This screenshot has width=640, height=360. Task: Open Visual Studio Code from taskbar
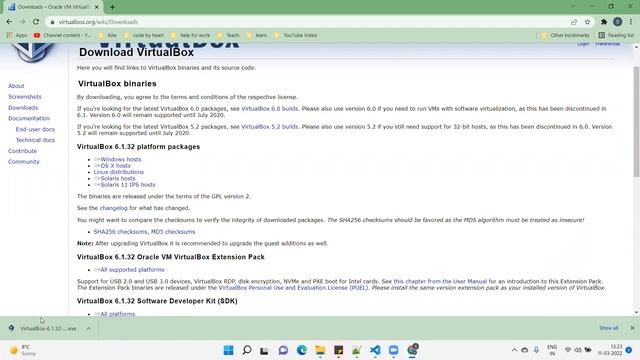(375, 350)
